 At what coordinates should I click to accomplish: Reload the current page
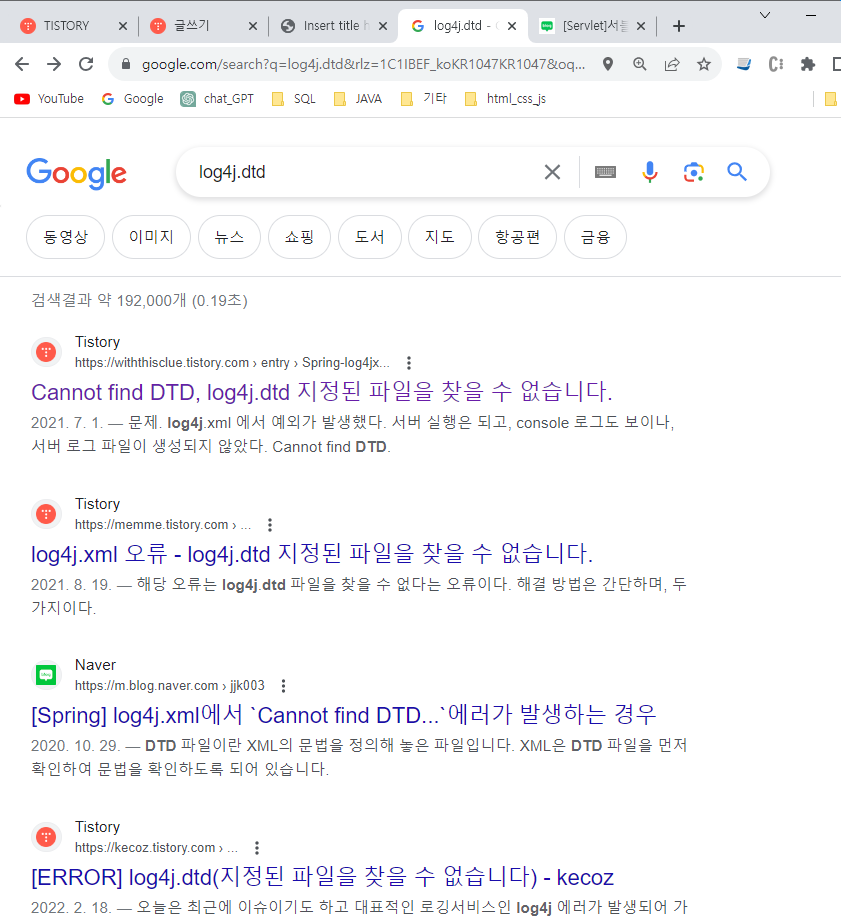(86, 64)
